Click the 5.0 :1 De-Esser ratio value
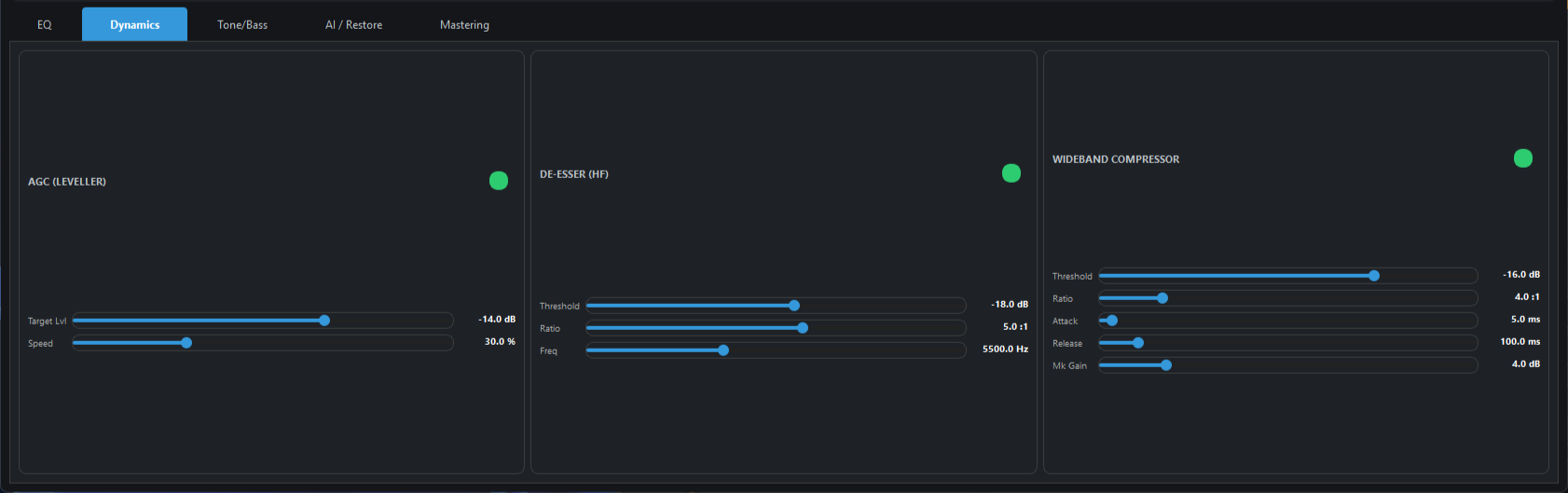 1015,326
